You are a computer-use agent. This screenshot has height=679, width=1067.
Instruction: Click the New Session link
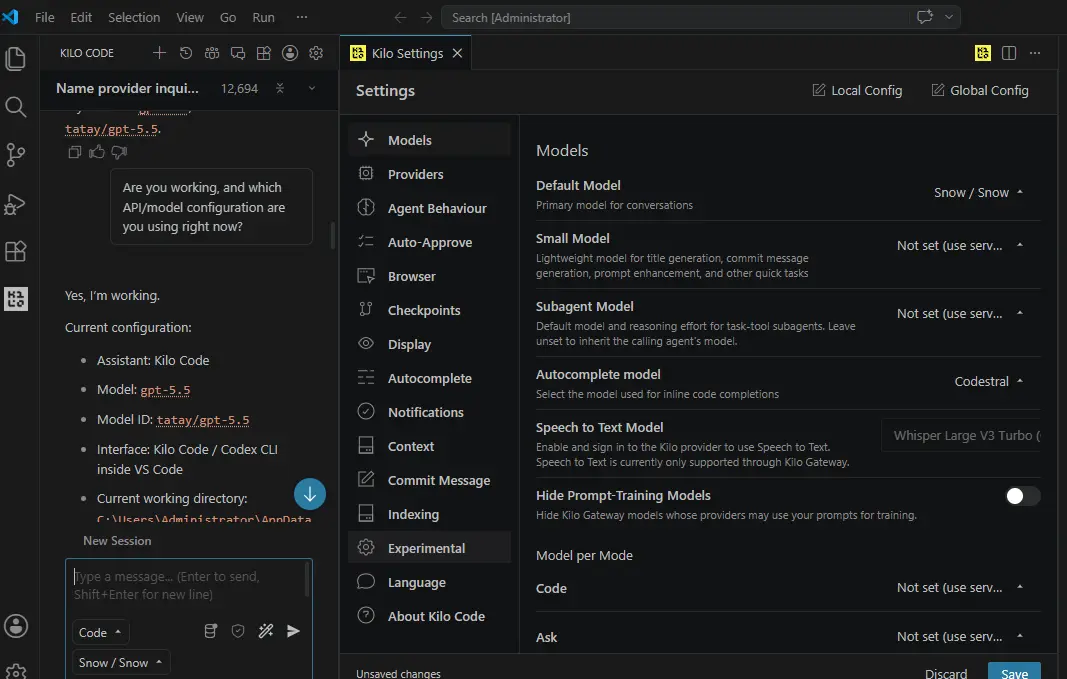pos(117,541)
